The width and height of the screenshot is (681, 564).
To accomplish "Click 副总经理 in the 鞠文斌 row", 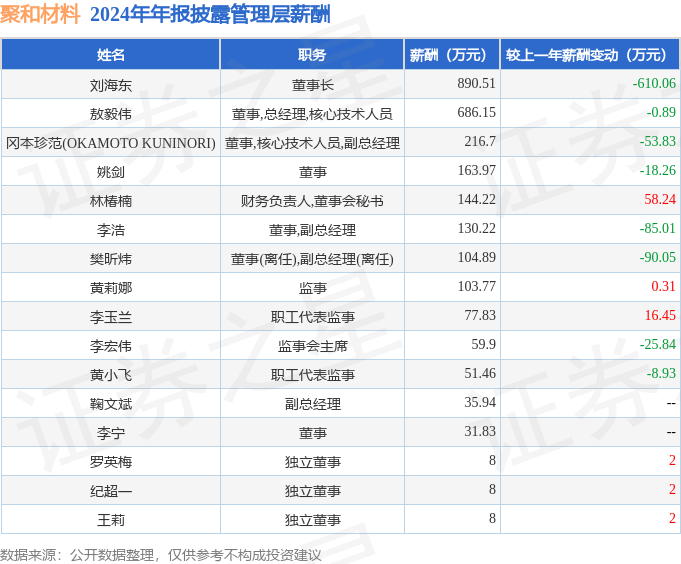I will click(312, 404).
